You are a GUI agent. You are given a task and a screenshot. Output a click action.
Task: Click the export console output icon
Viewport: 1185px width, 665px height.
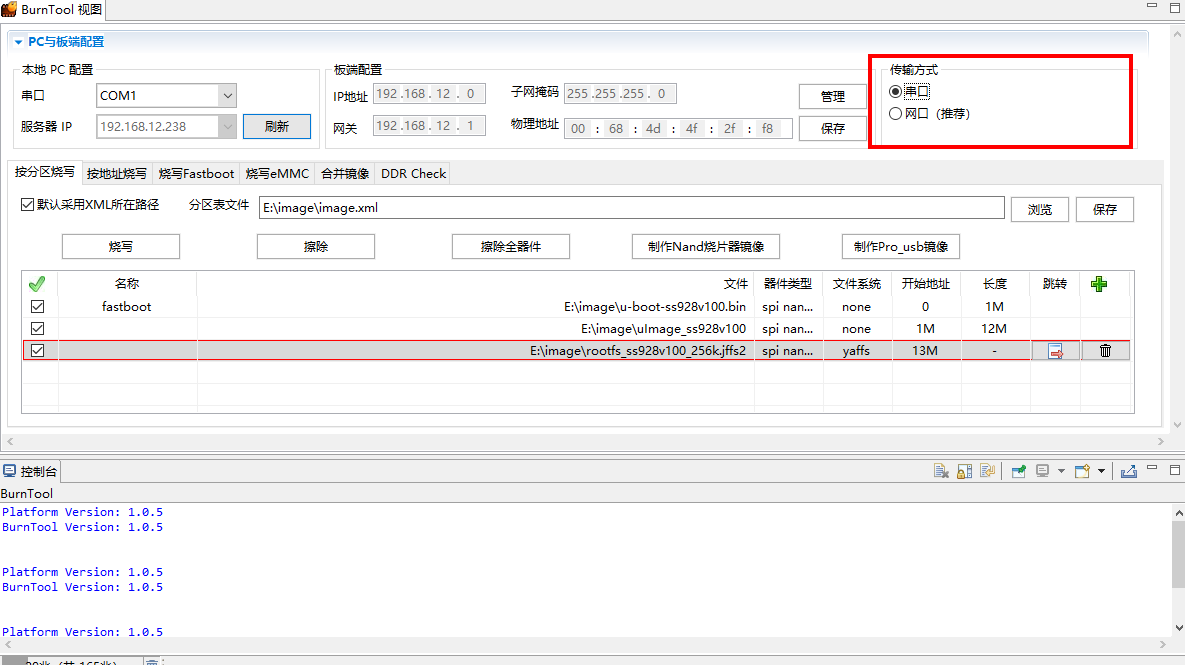(x=1129, y=471)
